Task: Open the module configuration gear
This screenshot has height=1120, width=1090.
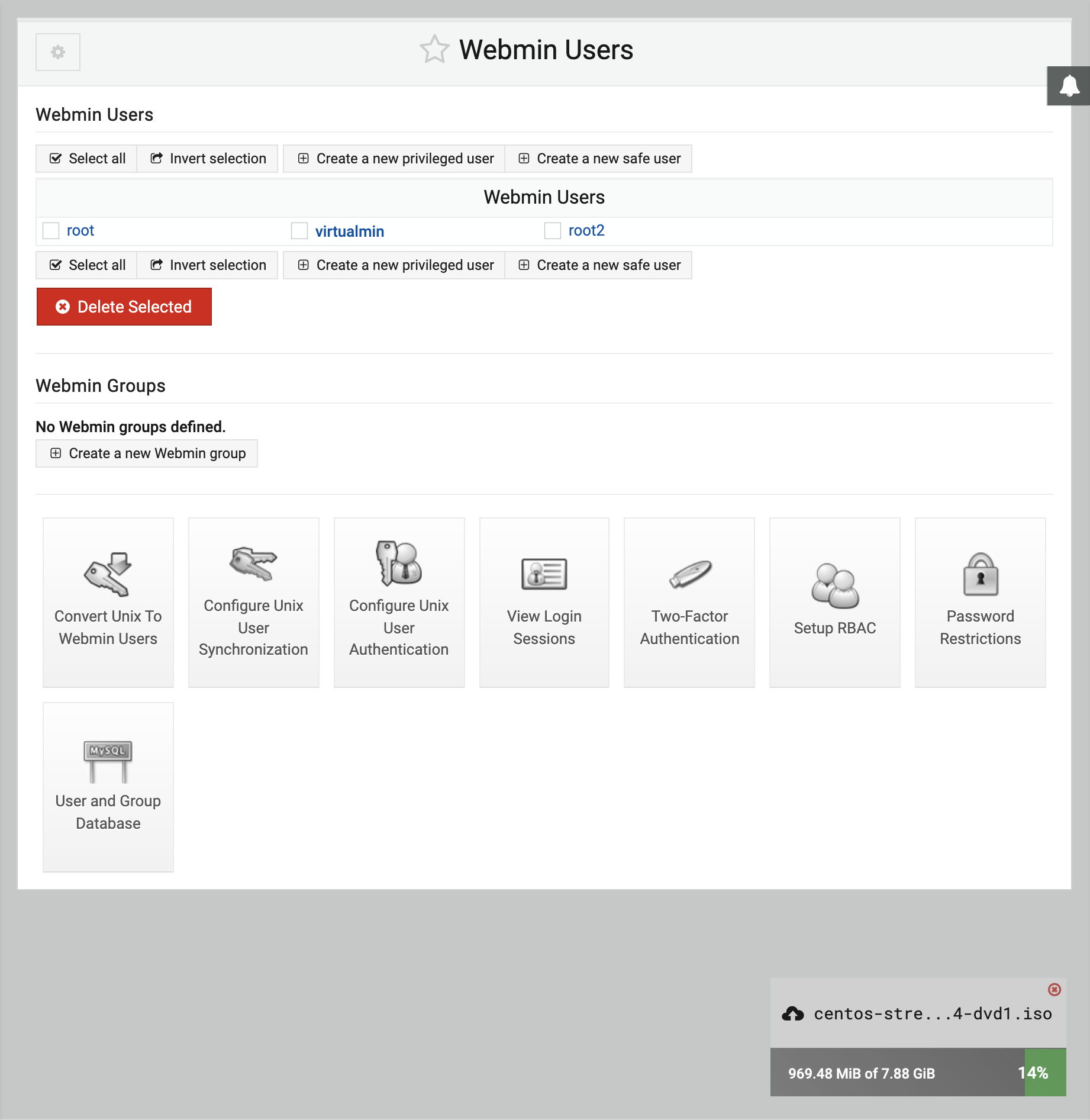Action: (57, 52)
